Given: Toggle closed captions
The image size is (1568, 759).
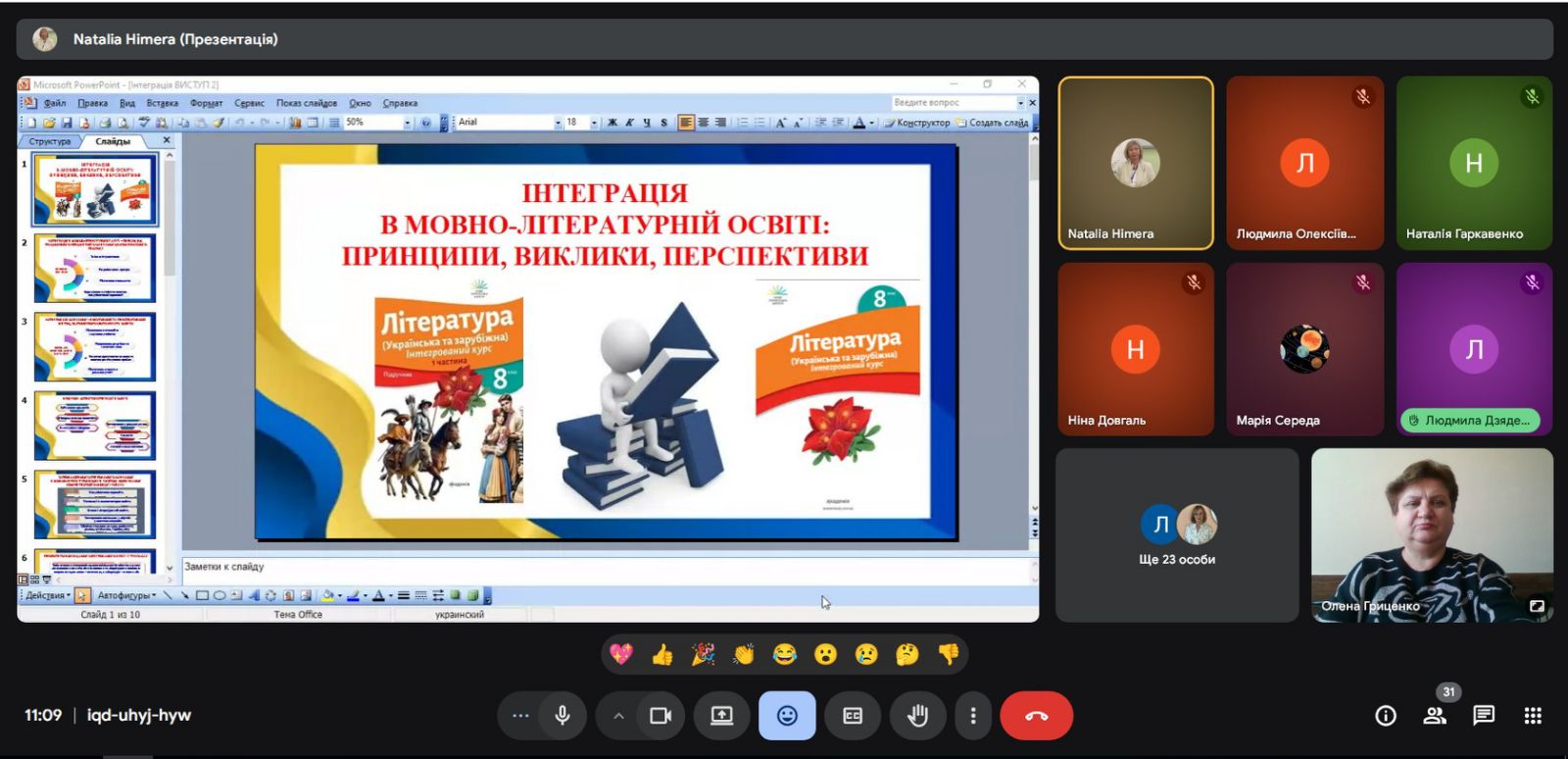Looking at the screenshot, I should coord(853,716).
